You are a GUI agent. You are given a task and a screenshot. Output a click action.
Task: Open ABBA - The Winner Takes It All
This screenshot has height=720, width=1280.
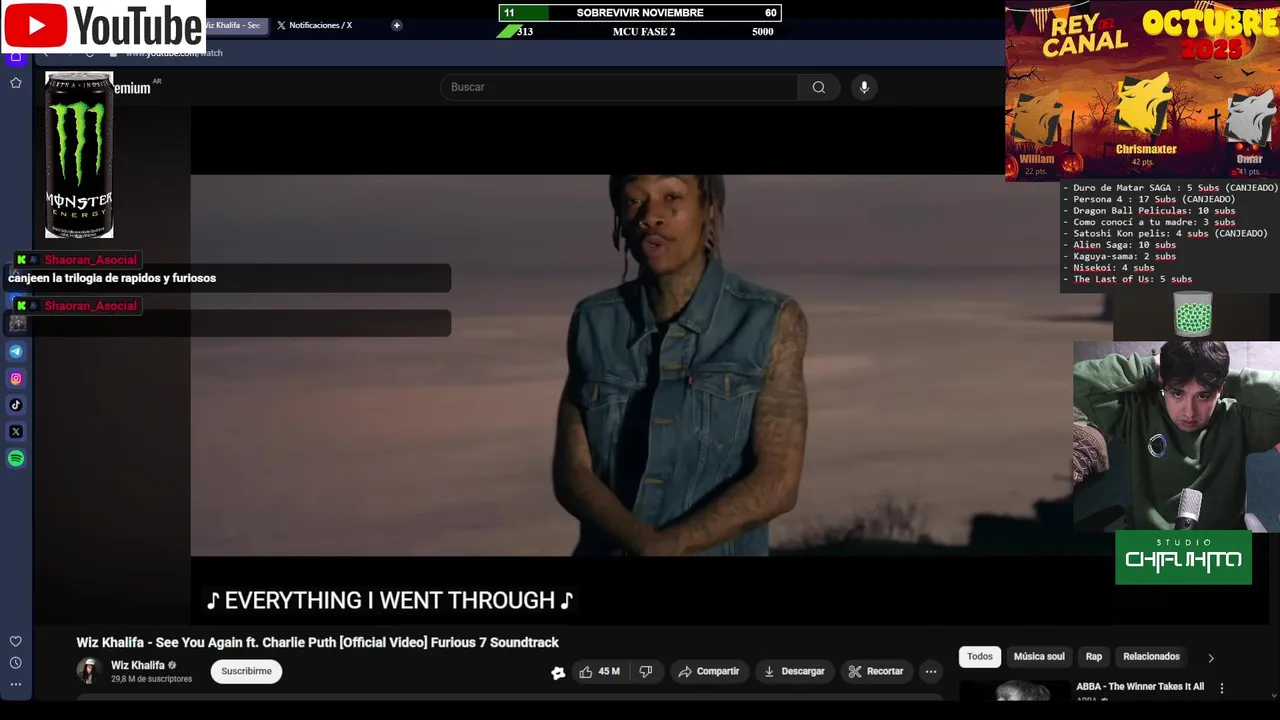pyautogui.click(x=1140, y=687)
